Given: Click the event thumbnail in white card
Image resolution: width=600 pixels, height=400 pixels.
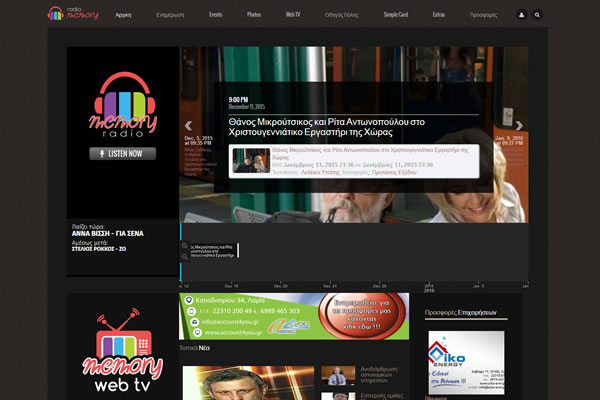Looking at the screenshot, I should [251, 160].
